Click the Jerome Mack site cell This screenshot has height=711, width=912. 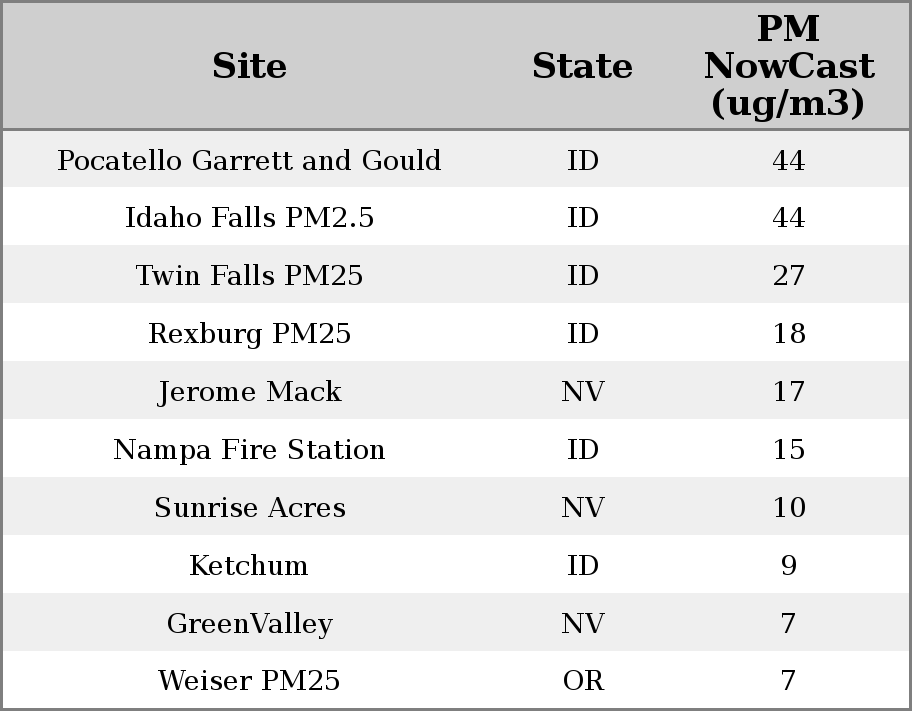249,392
